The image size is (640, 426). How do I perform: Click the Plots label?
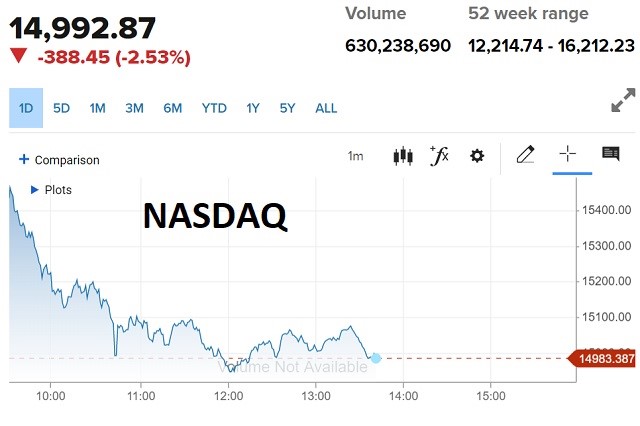[x=59, y=189]
